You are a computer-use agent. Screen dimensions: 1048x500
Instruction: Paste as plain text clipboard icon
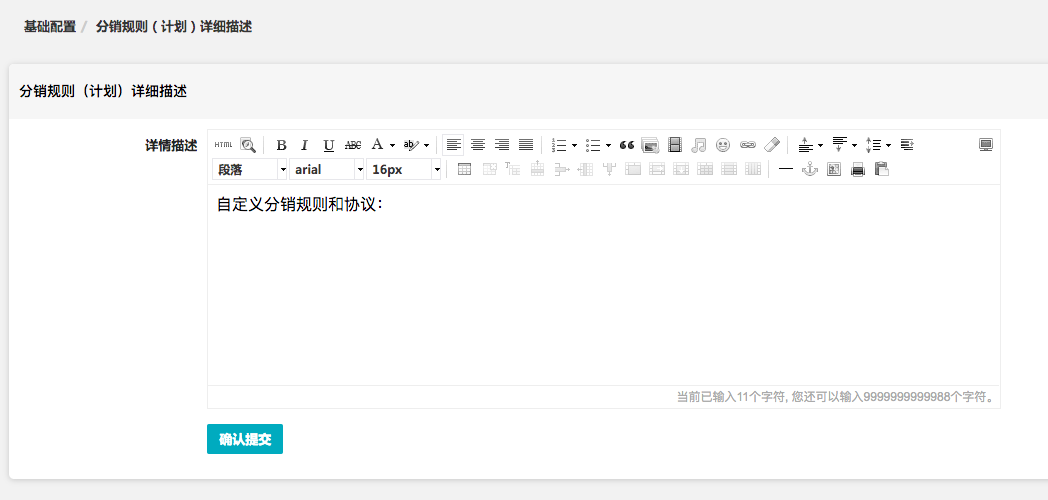[882, 169]
